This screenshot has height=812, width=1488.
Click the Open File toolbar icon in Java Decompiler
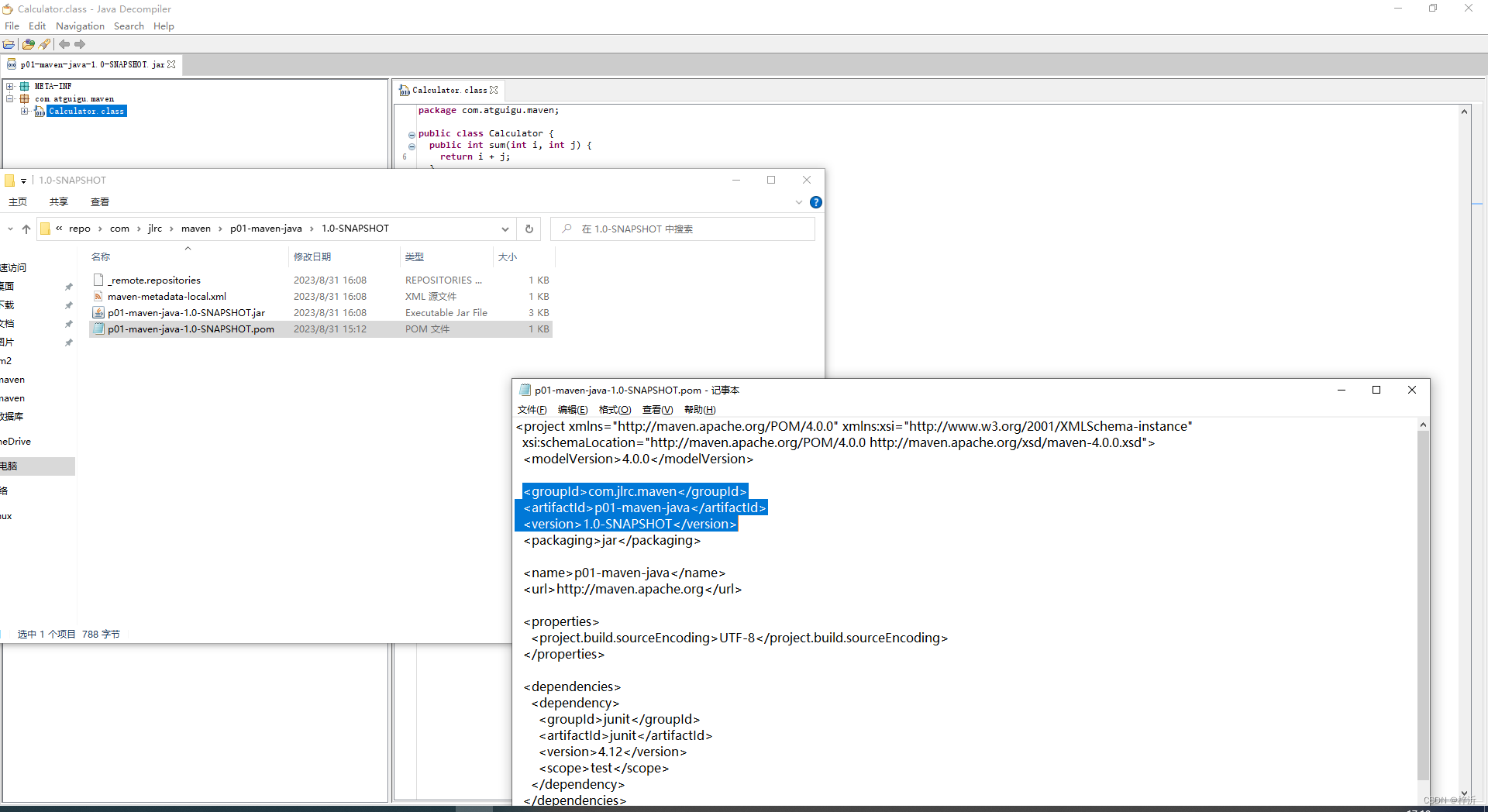click(x=9, y=44)
